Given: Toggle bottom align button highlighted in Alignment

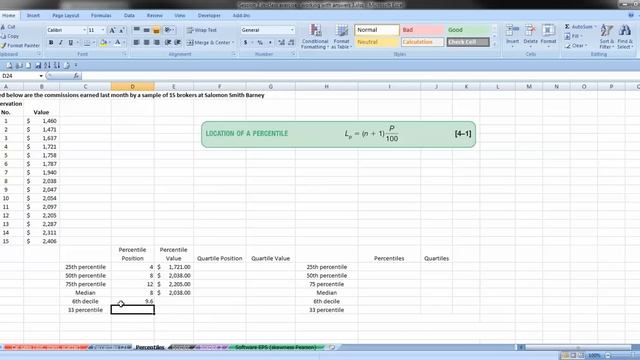Looking at the screenshot, I should pyautogui.click(x=156, y=30).
